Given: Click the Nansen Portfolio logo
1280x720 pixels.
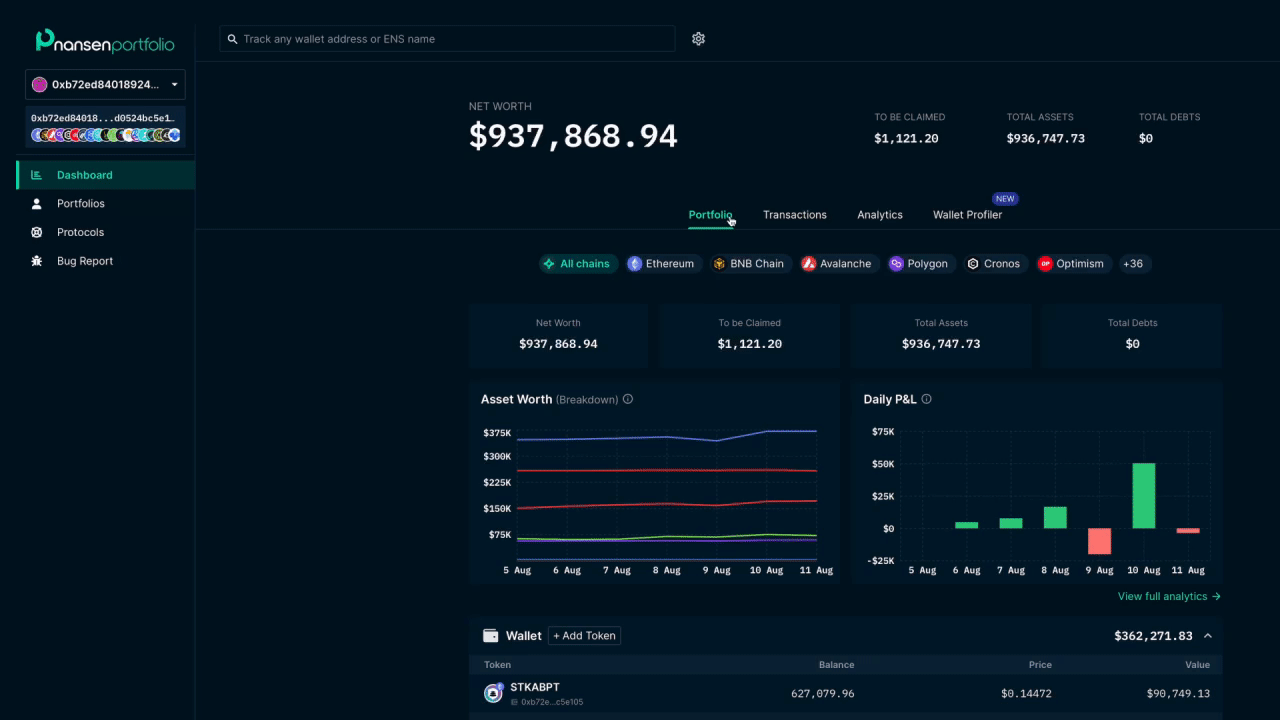Looking at the screenshot, I should coord(105,40).
